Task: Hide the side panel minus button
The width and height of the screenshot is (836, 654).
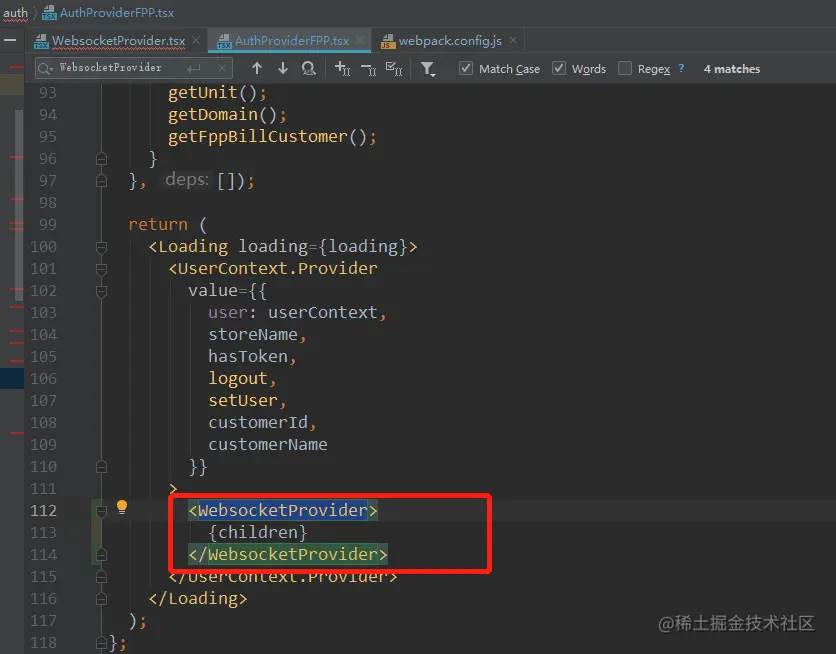Action: tap(10, 41)
